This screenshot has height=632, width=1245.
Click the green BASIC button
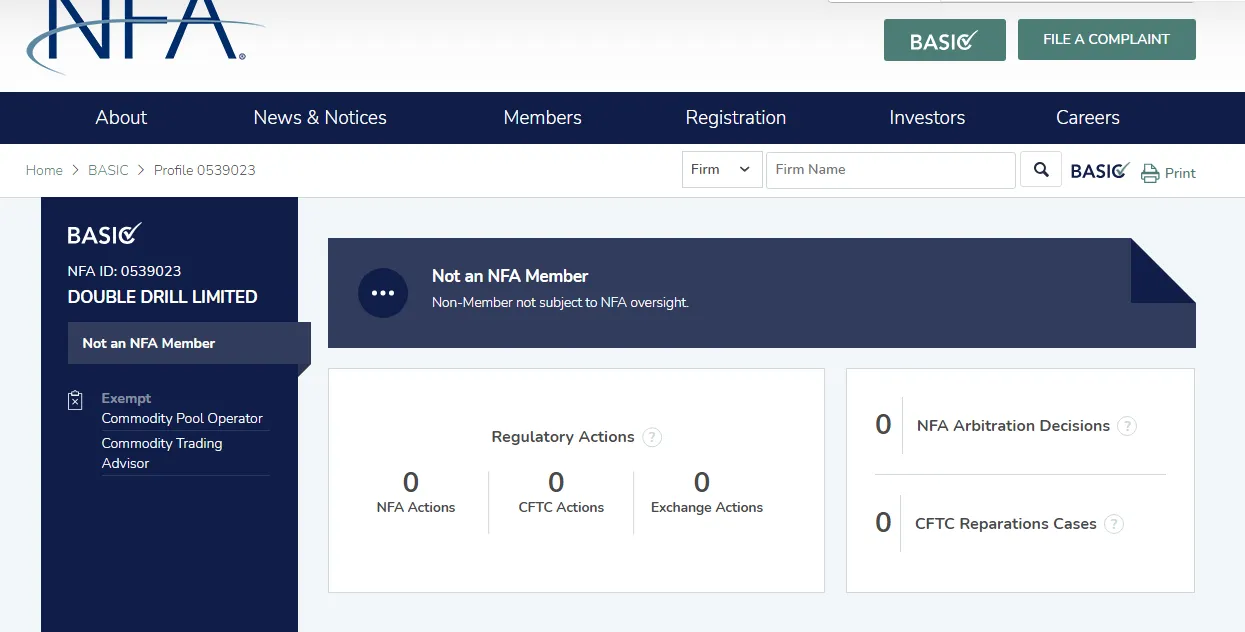click(x=945, y=40)
